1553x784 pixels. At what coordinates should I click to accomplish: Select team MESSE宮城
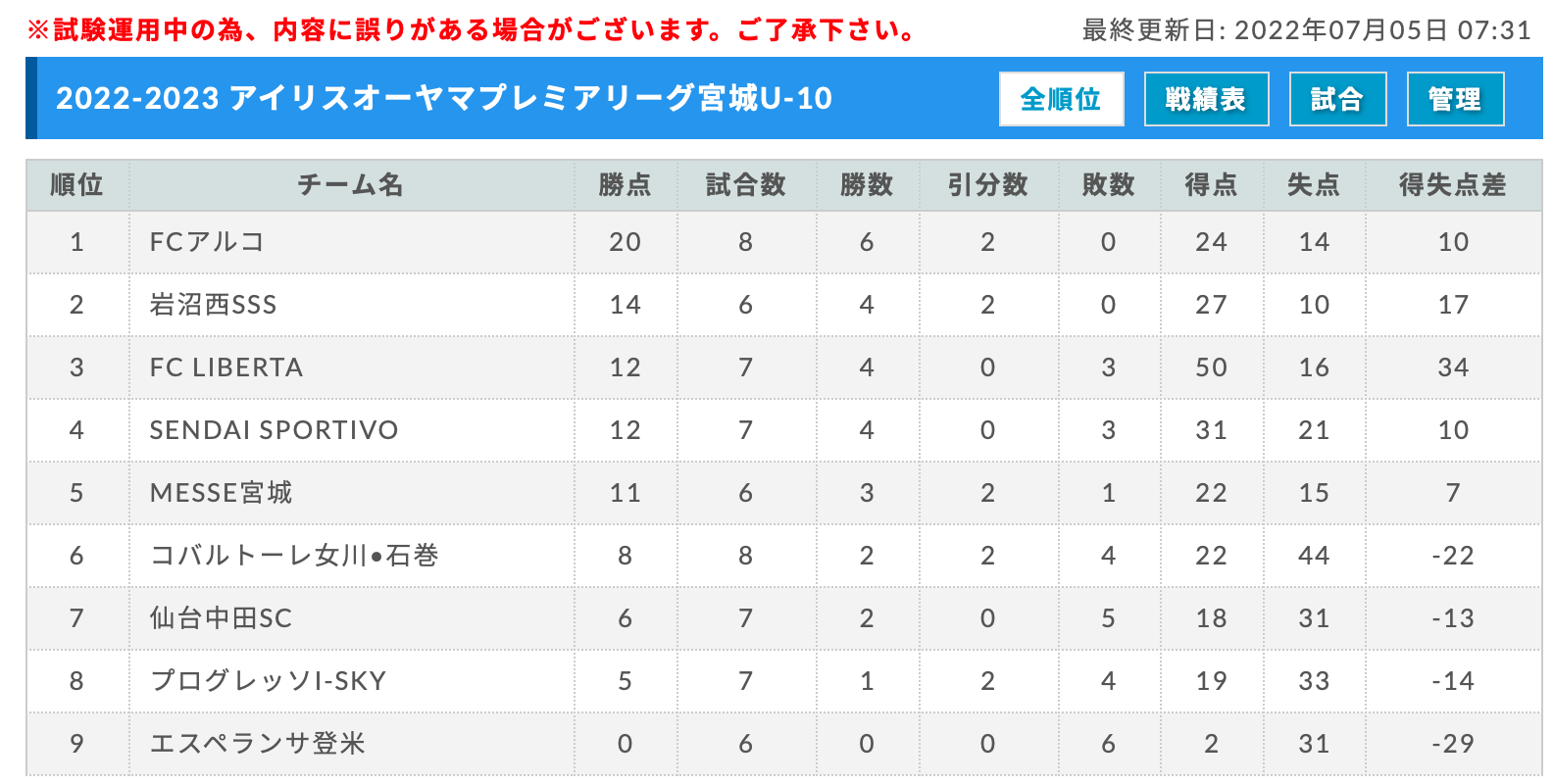click(x=221, y=493)
